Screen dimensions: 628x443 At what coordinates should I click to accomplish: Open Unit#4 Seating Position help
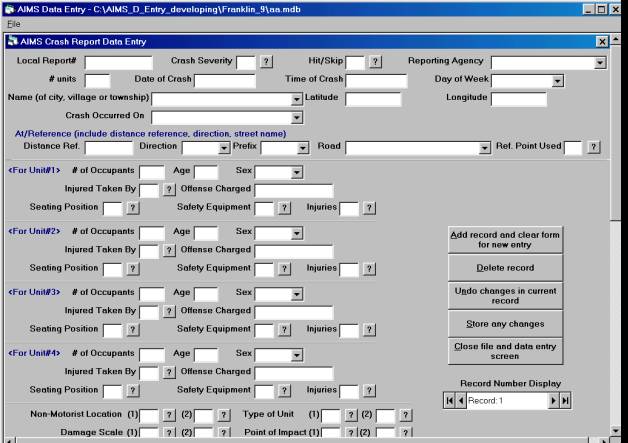pos(133,390)
